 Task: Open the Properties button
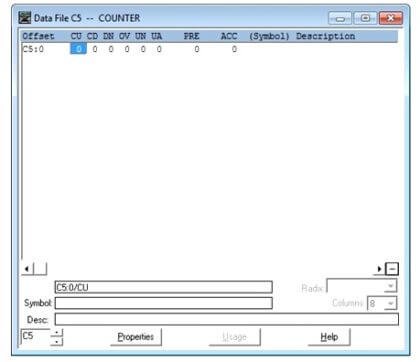click(x=136, y=337)
